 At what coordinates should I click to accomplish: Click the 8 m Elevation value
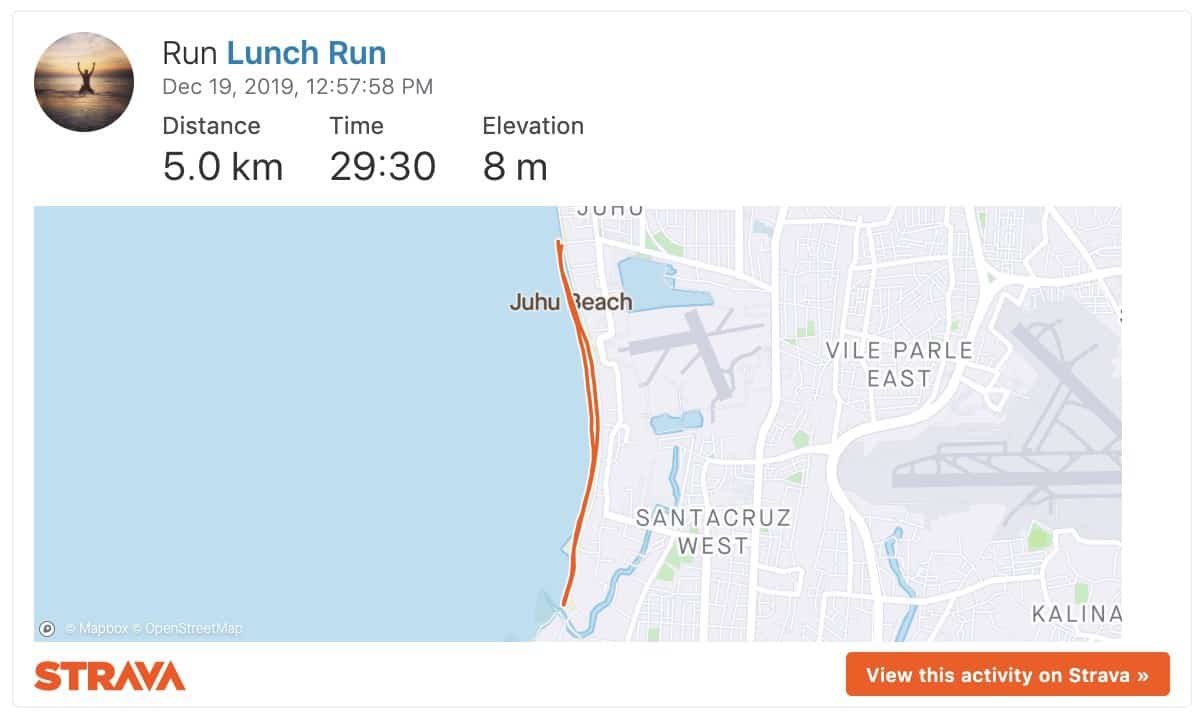click(x=513, y=166)
